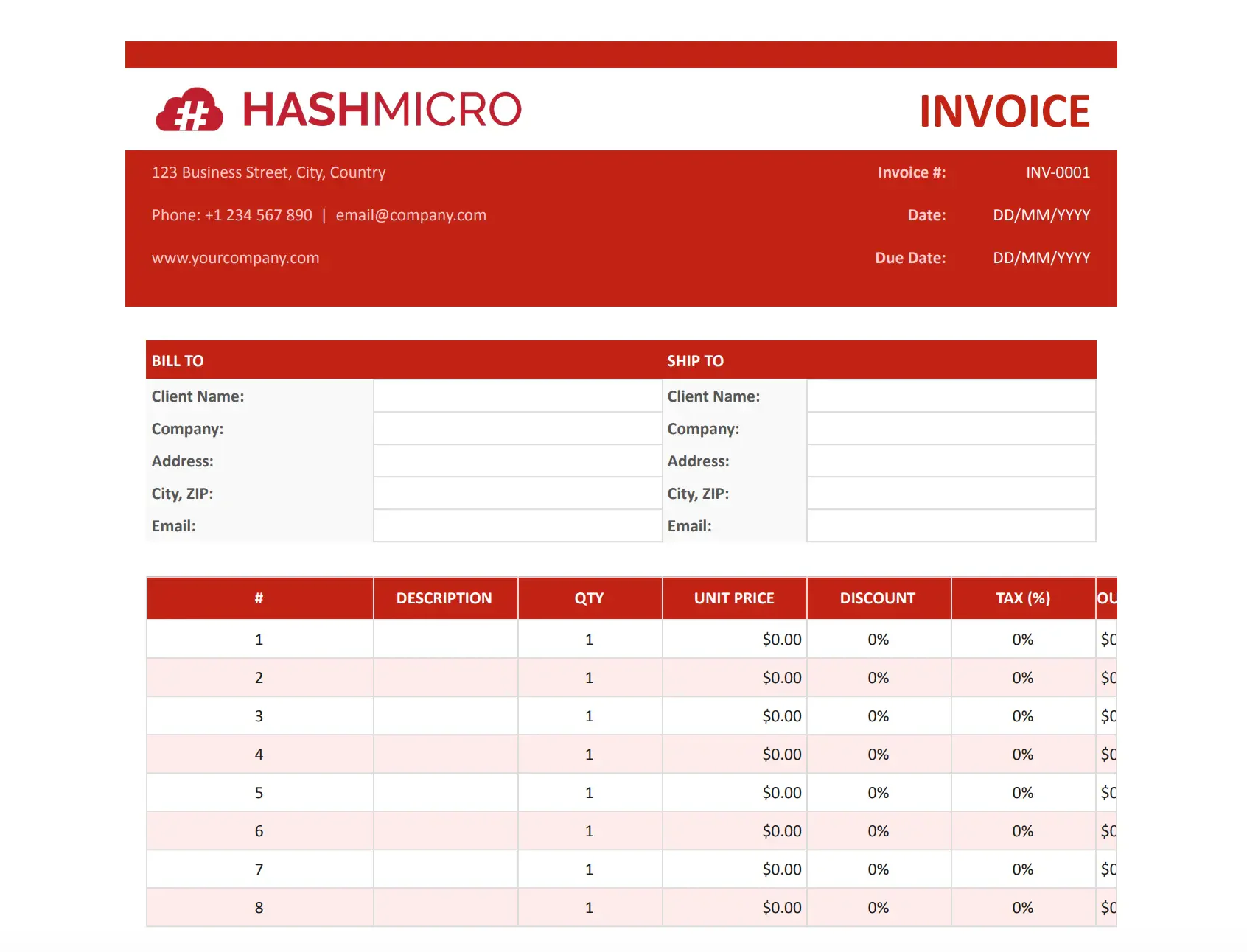Click the UNIT PRICE column header
This screenshot has height=952, width=1247.
tap(734, 598)
